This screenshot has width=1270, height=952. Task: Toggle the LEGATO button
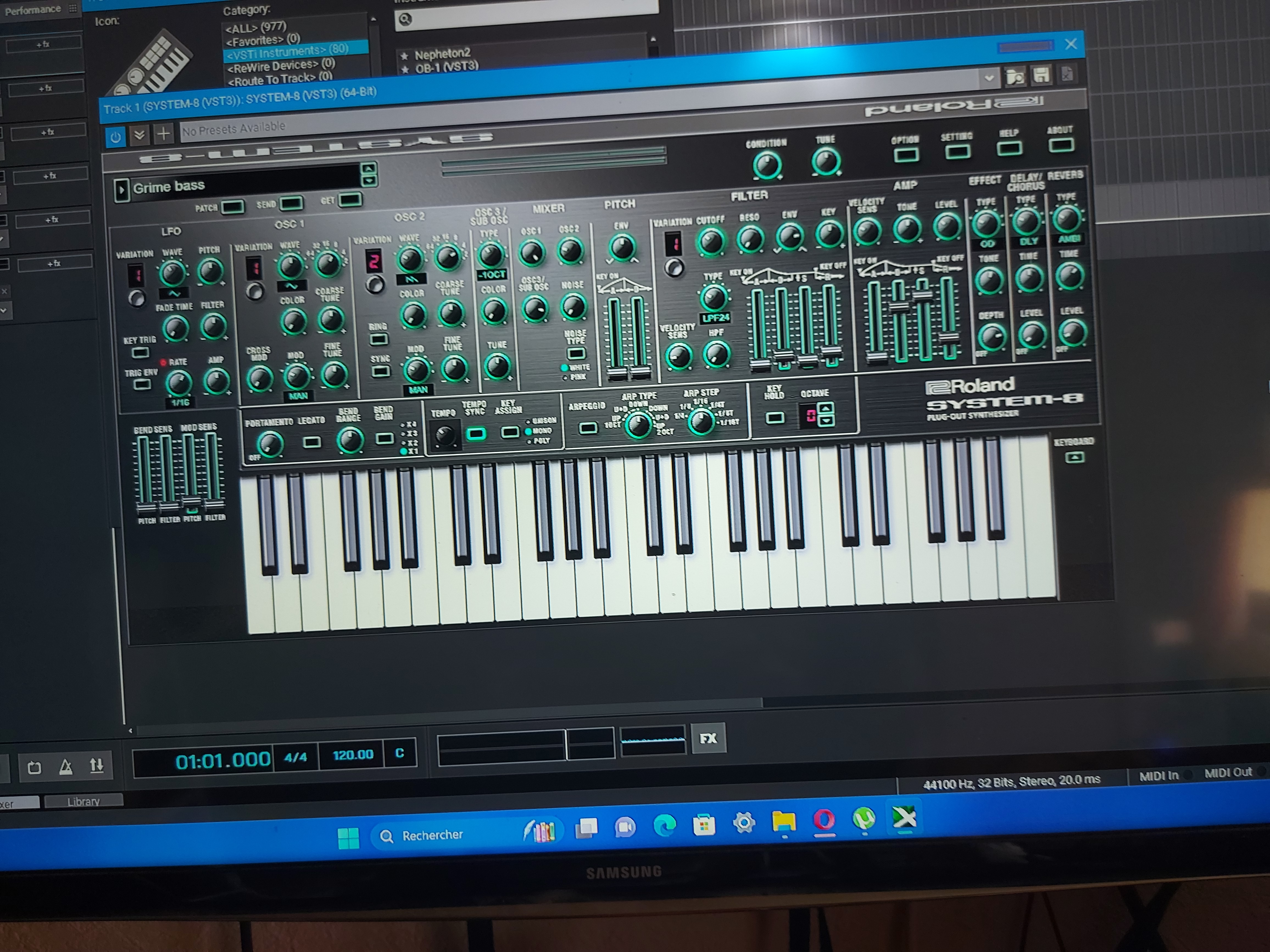tap(312, 442)
